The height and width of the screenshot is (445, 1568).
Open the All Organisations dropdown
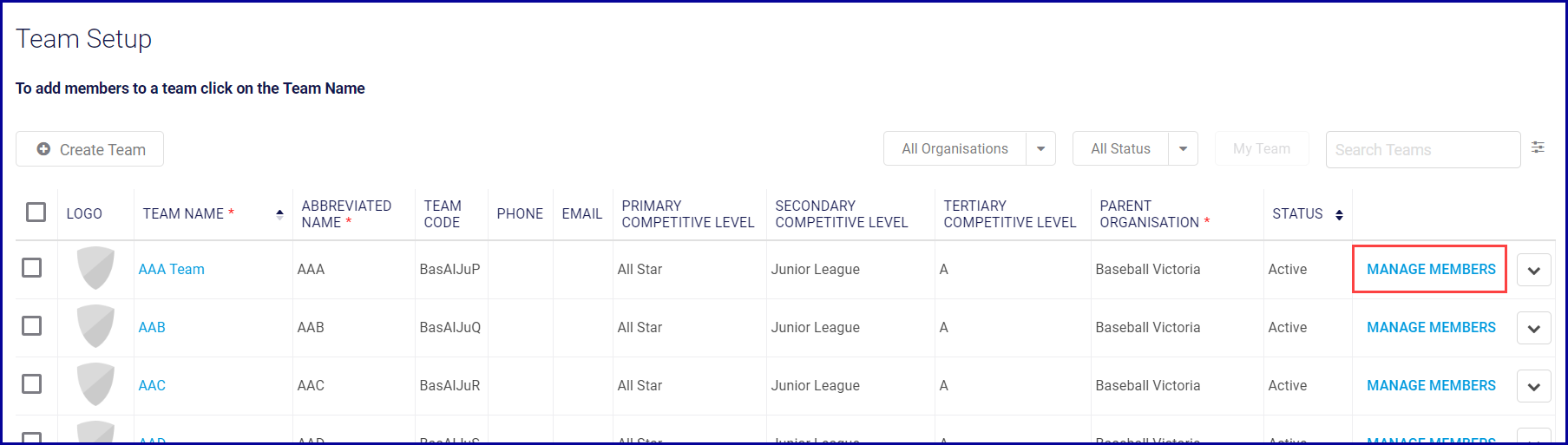[1040, 148]
